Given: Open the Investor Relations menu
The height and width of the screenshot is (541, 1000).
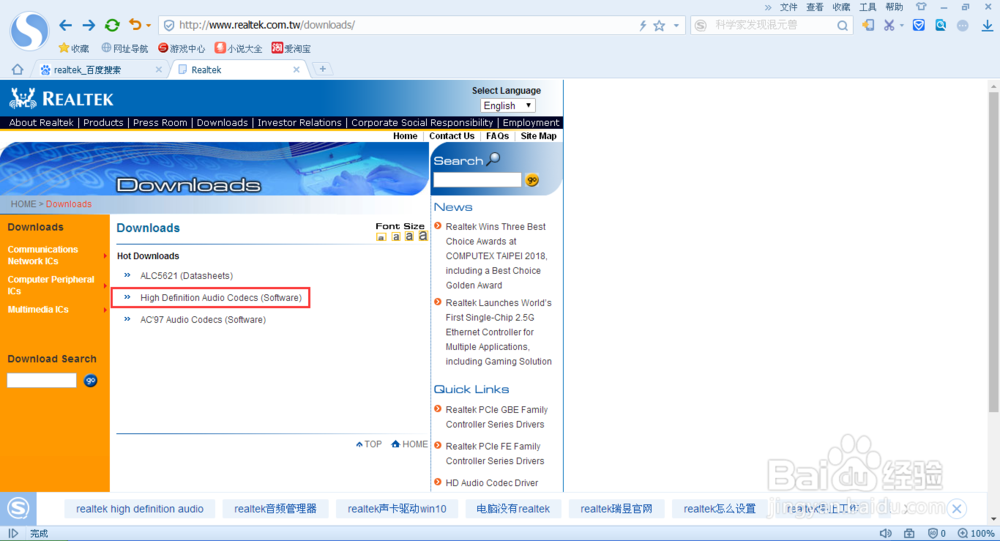Looking at the screenshot, I should click(299, 122).
